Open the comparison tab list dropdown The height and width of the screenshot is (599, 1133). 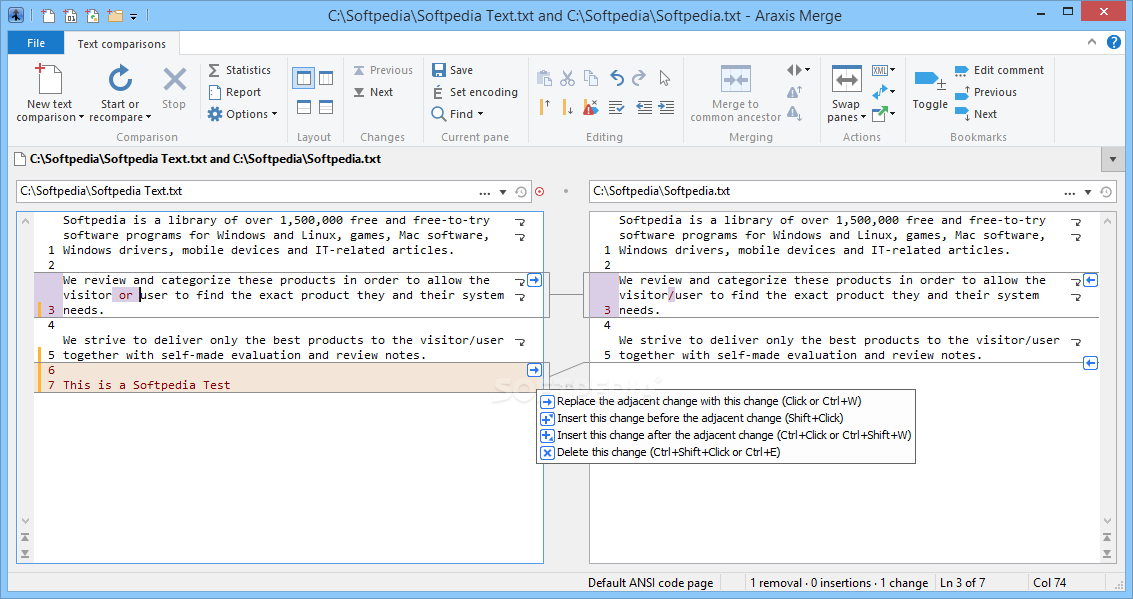point(1113,159)
